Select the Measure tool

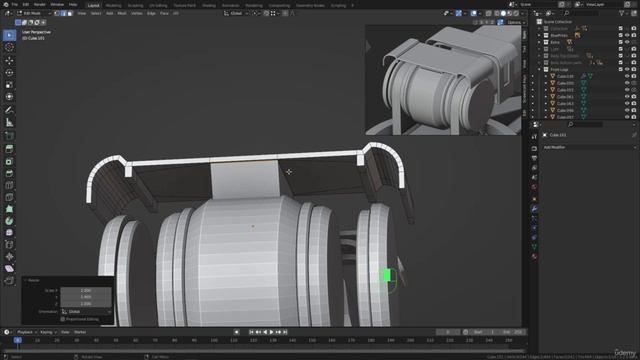click(9, 122)
